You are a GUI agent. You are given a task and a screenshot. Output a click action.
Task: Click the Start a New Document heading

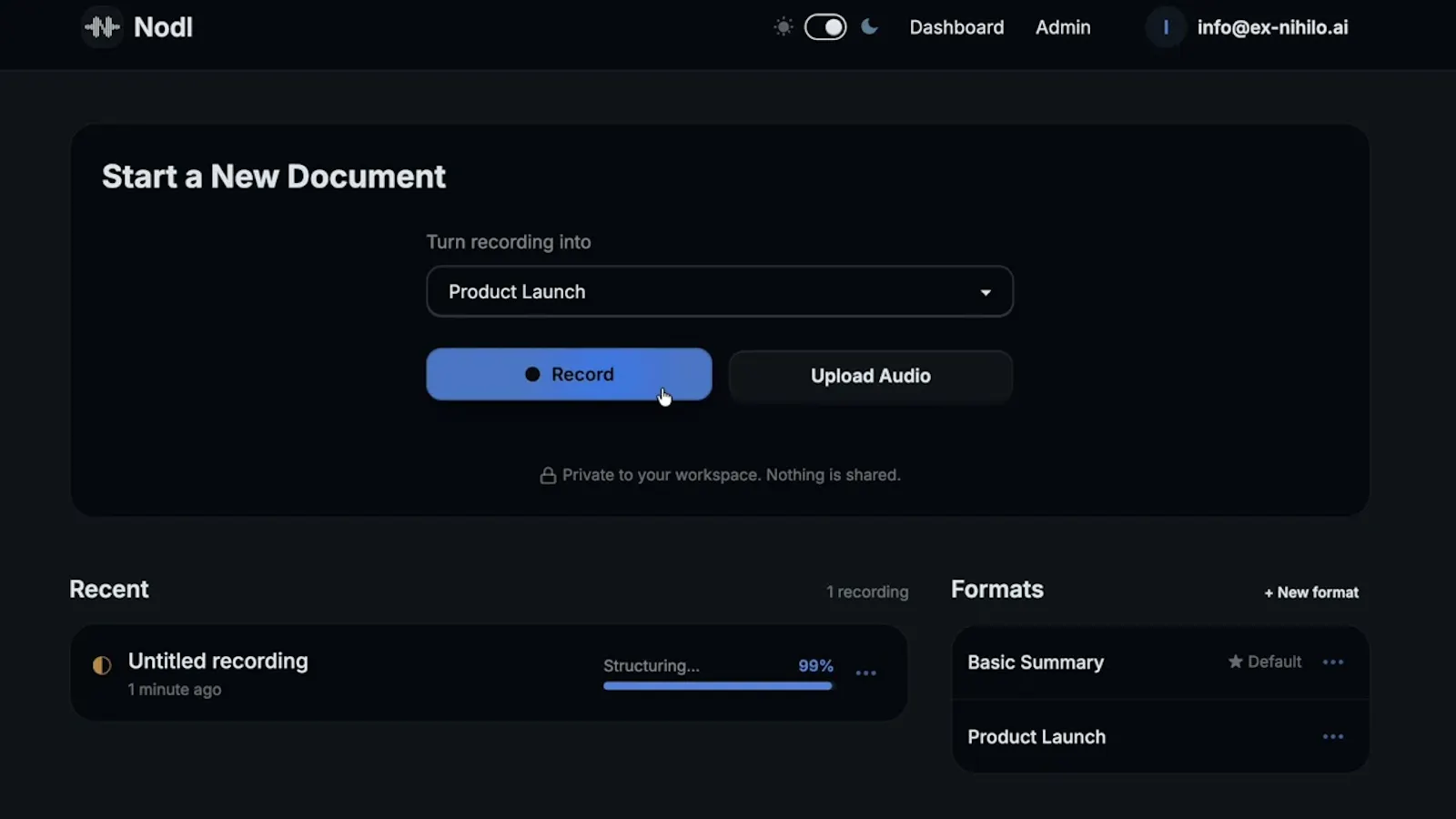274,177
